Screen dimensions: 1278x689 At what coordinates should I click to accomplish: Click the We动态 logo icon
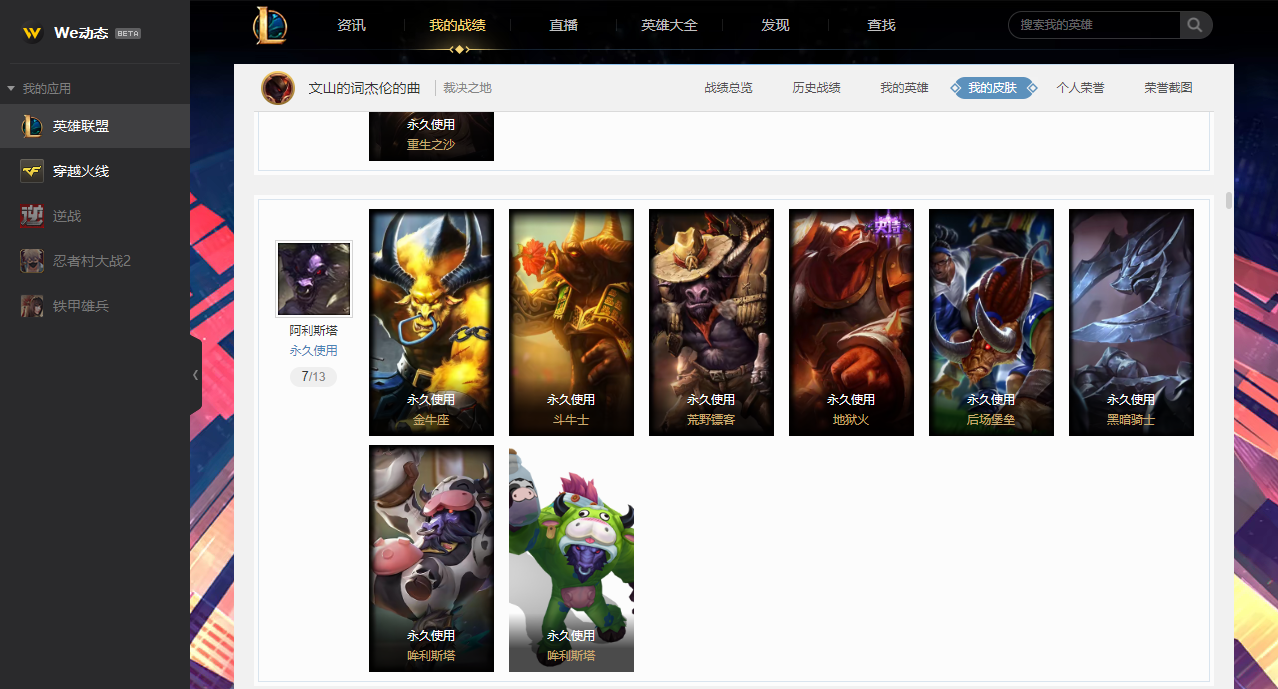(x=32, y=33)
